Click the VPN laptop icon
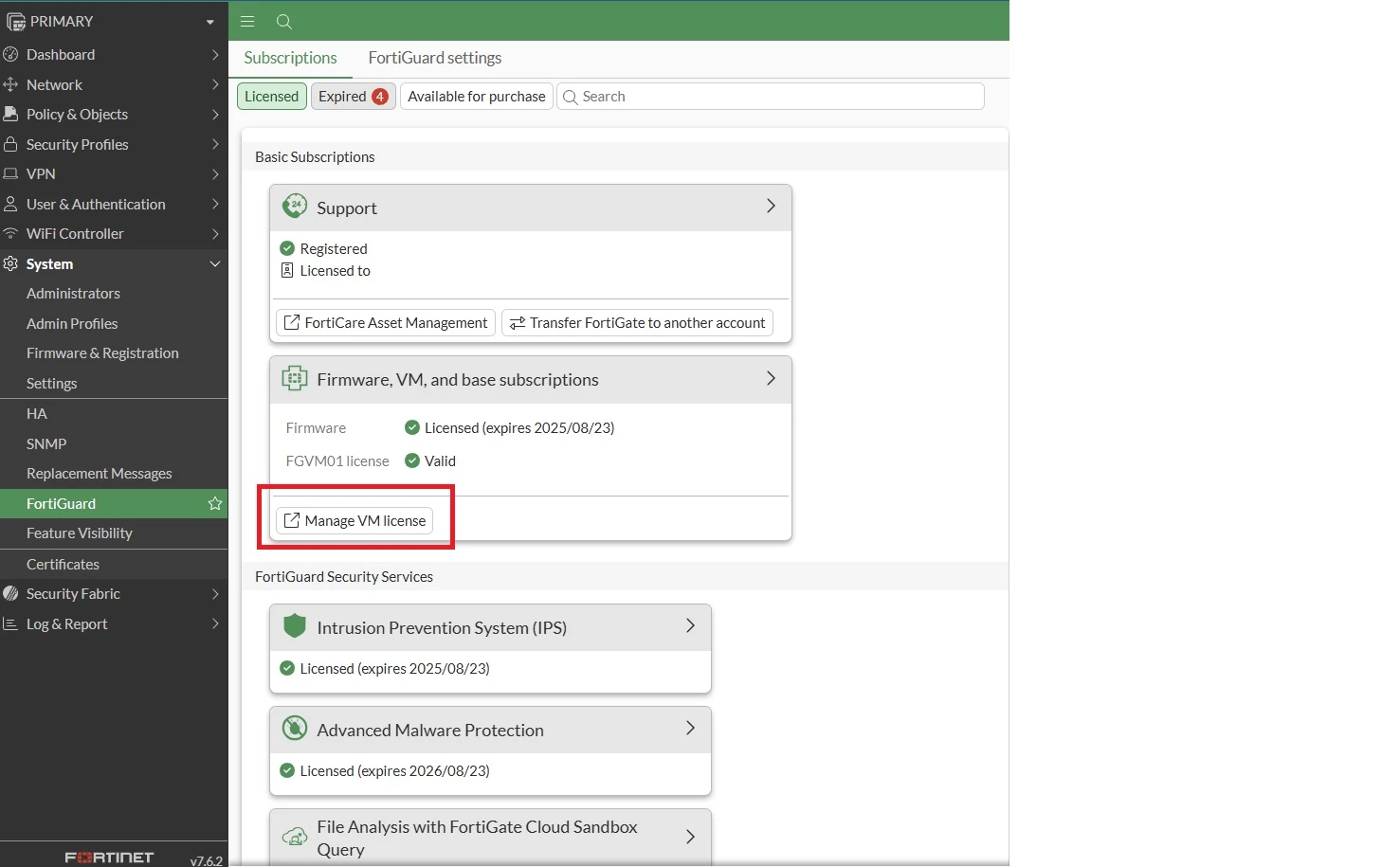The width and height of the screenshot is (1400, 867). [11, 173]
